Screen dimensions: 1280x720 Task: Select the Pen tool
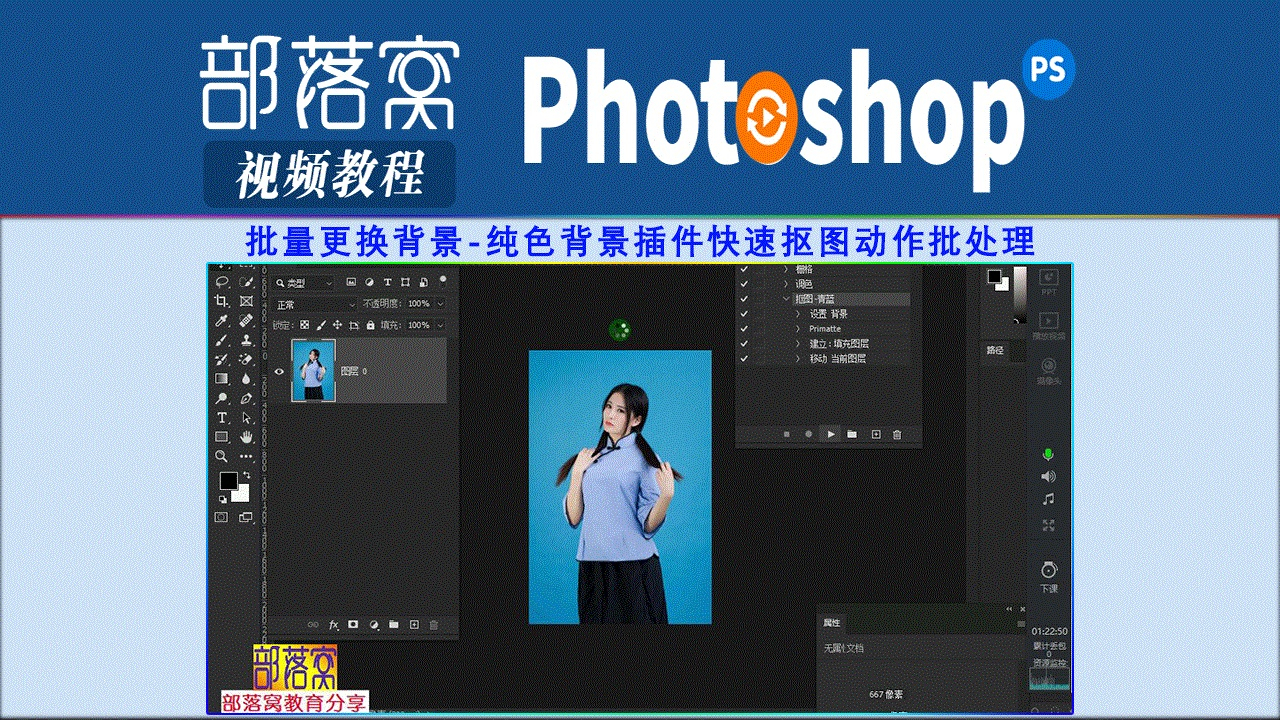[246, 398]
